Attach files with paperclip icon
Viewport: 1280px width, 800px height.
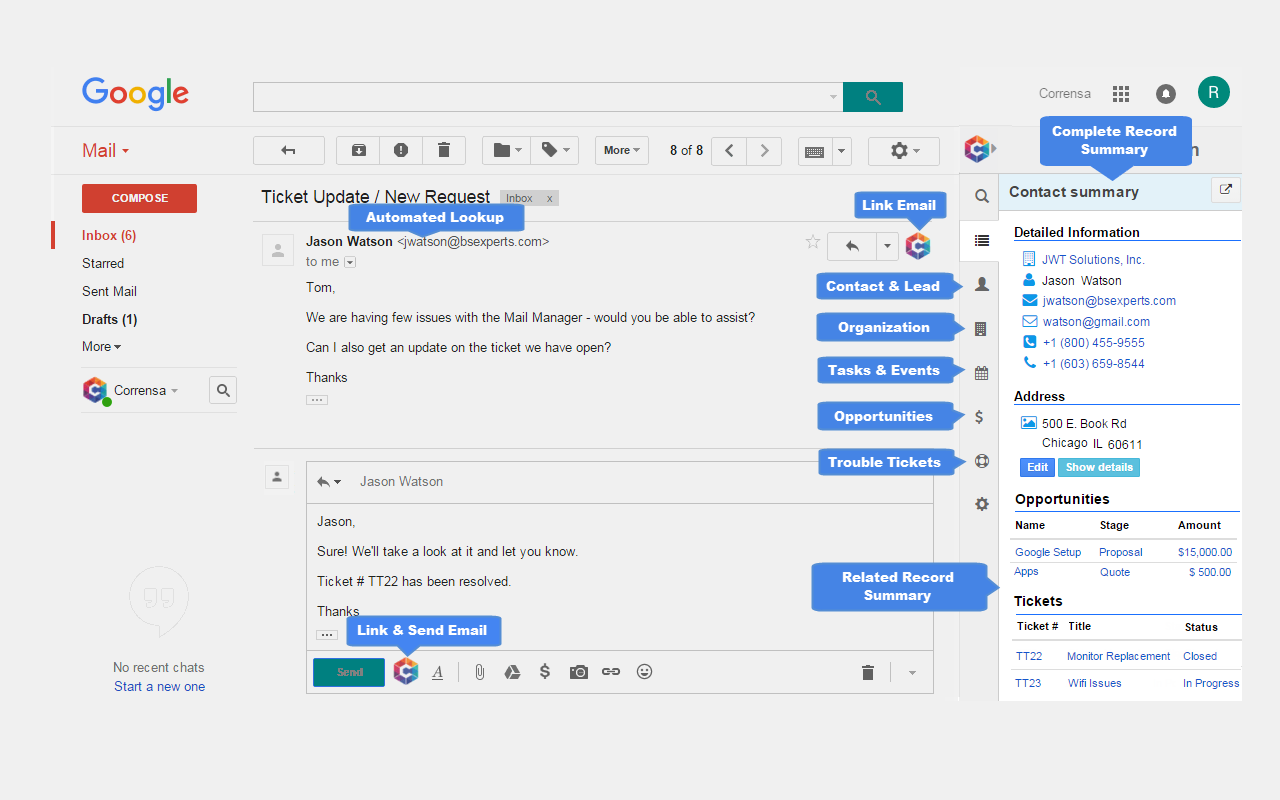coord(480,672)
